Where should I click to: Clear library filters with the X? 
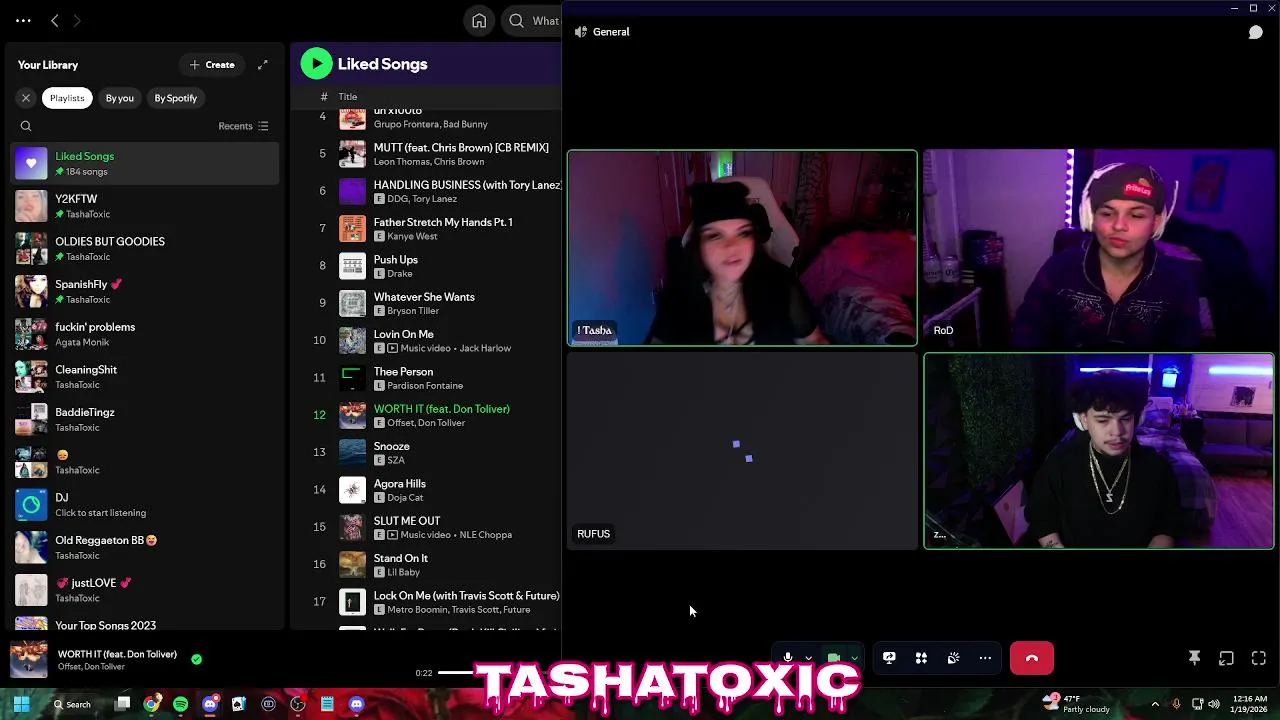click(x=26, y=98)
